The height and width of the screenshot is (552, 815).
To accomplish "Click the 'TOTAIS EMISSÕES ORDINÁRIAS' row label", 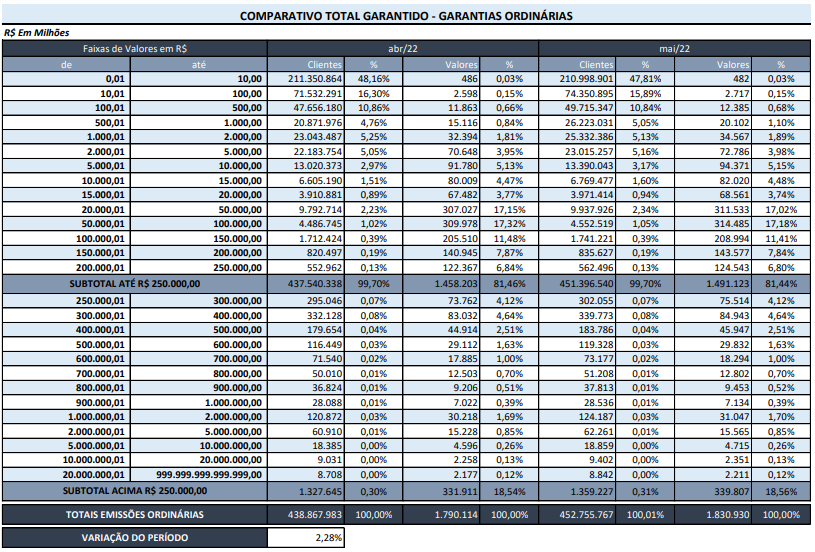I will [x=134, y=514].
